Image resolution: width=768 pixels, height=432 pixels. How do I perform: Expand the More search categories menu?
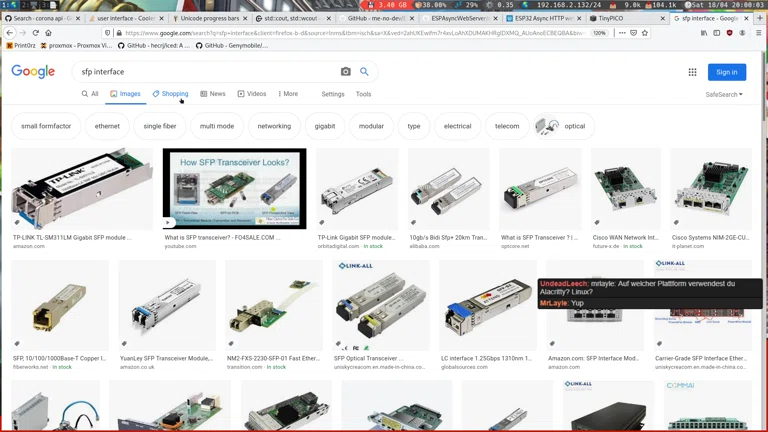point(288,94)
